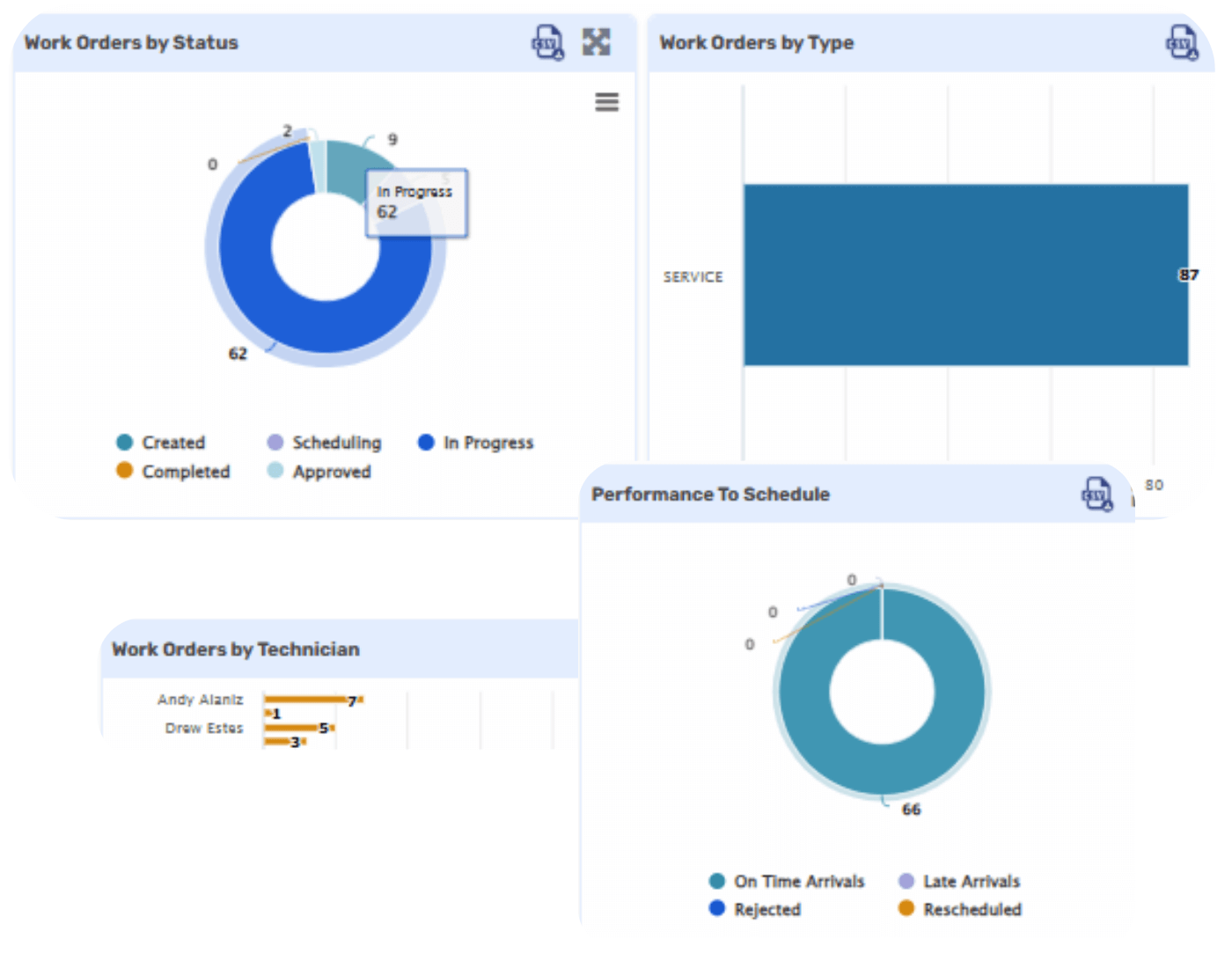This screenshot has height=968, width=1232.
Task: Open the status chart hamburger menu
Action: tap(606, 102)
